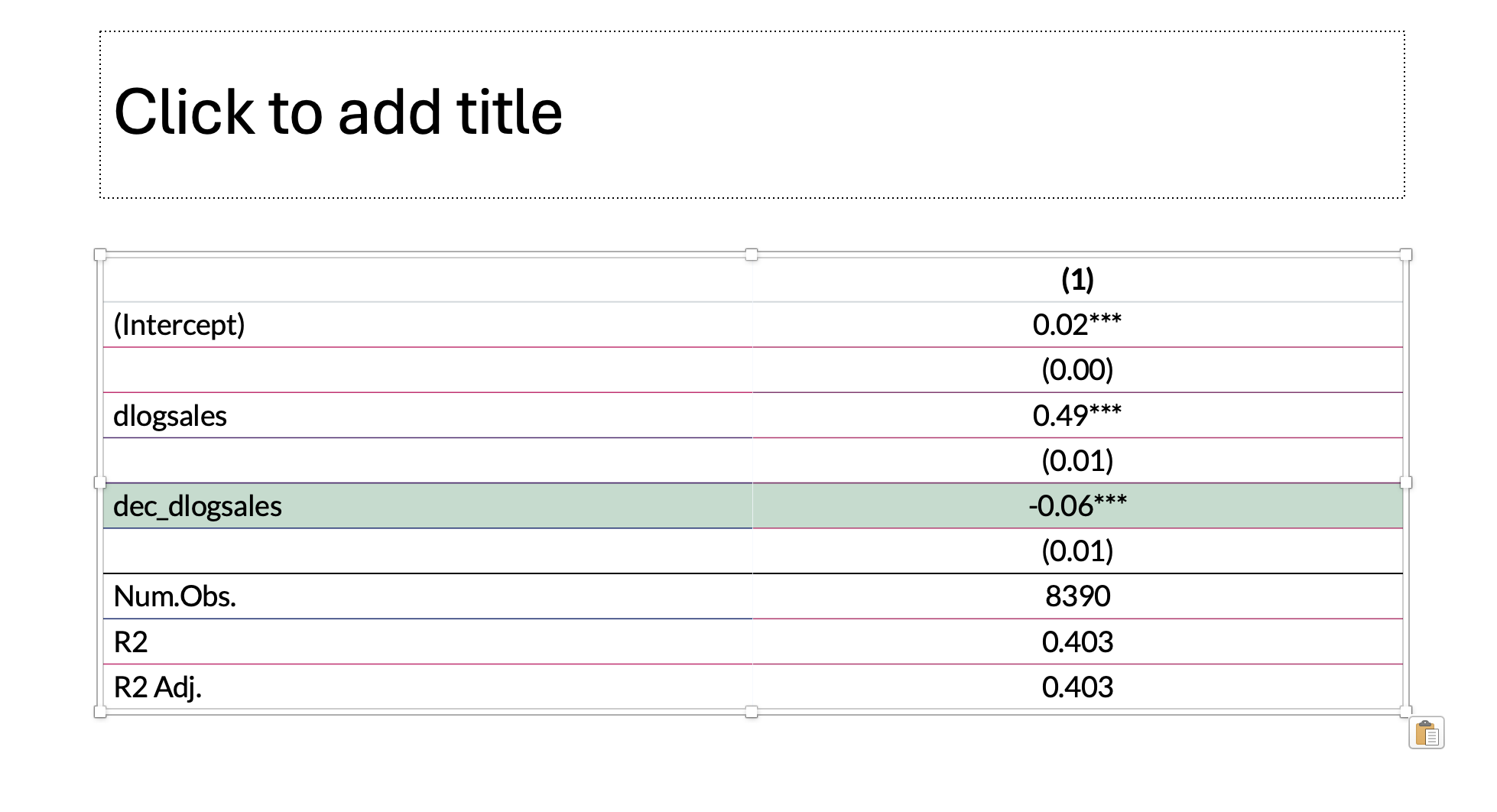The height and width of the screenshot is (812, 1497).
Task: Click the Paste Options clipboard icon
Action: click(1426, 732)
